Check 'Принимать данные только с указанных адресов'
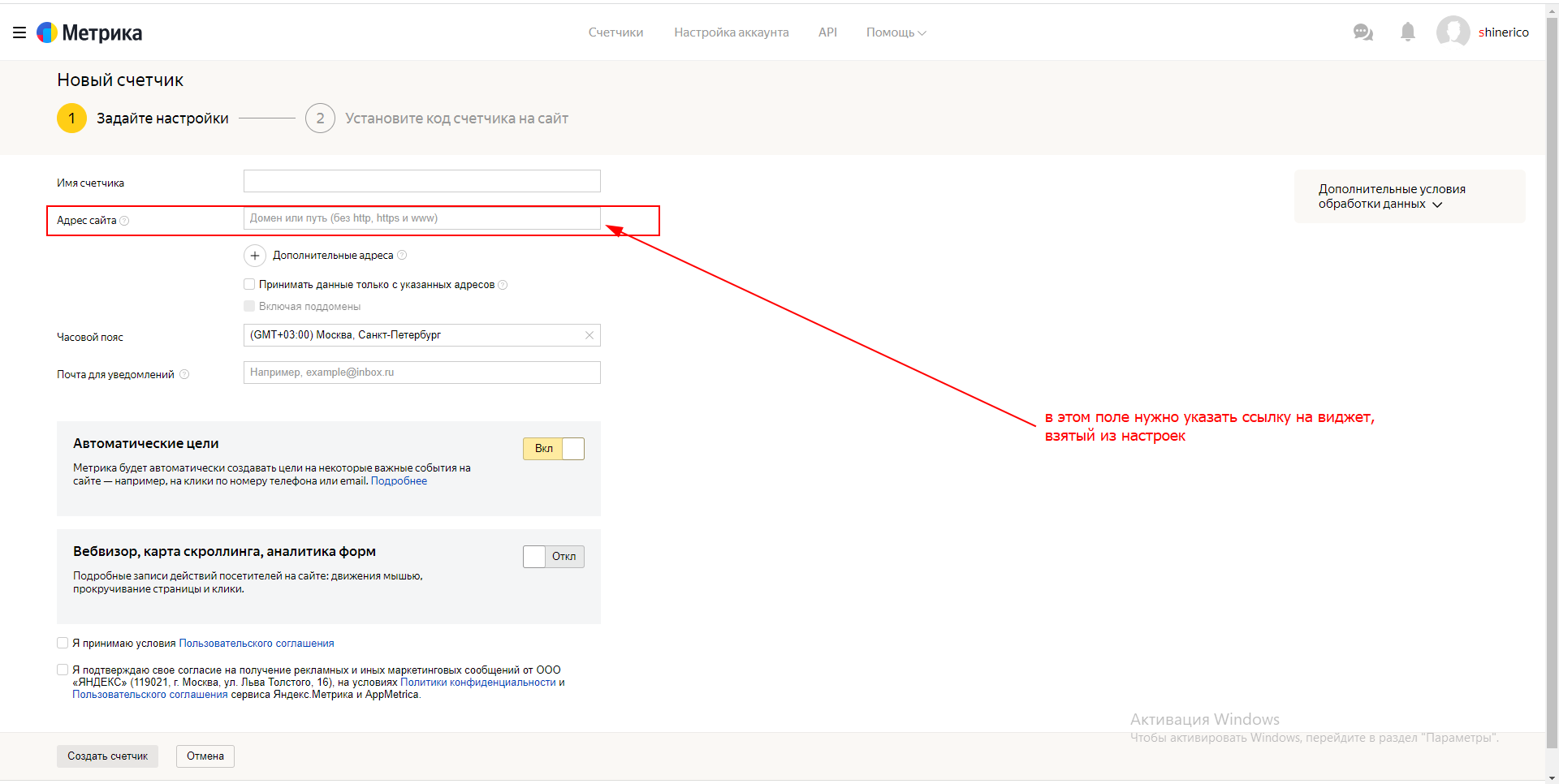Image resolution: width=1559 pixels, height=784 pixels. coord(249,284)
